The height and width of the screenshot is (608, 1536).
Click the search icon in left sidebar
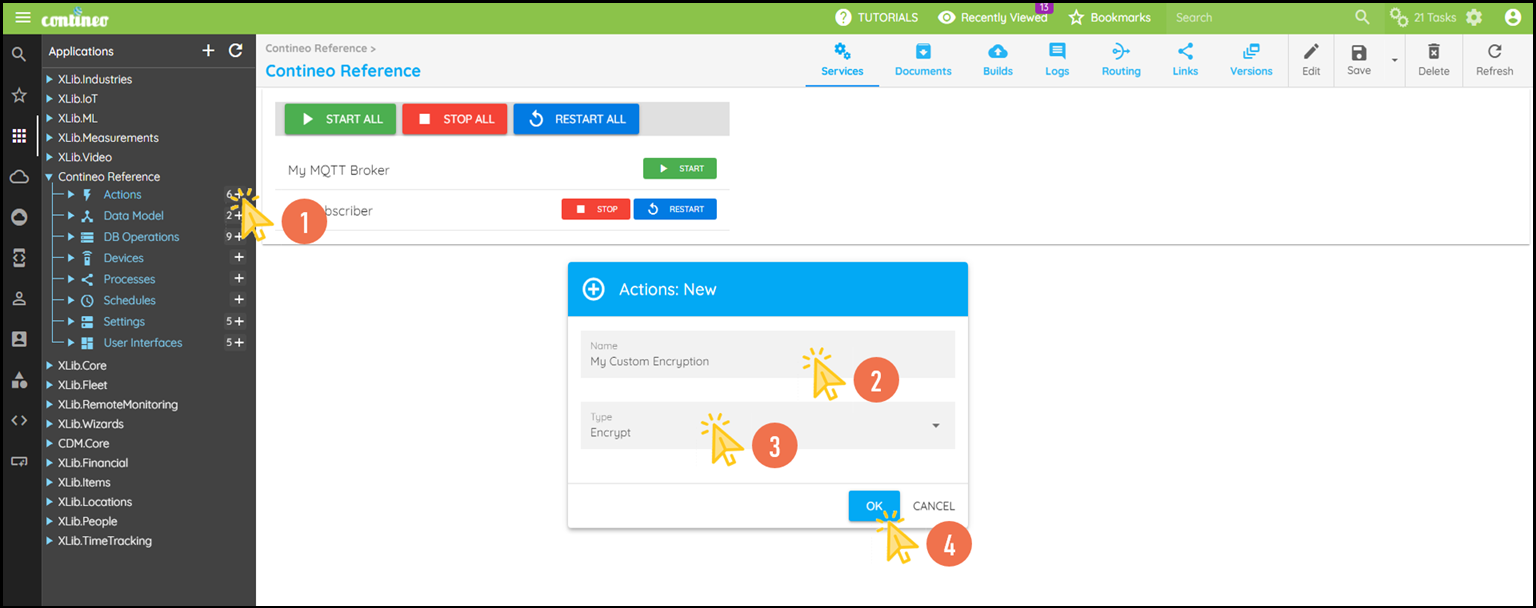point(19,54)
